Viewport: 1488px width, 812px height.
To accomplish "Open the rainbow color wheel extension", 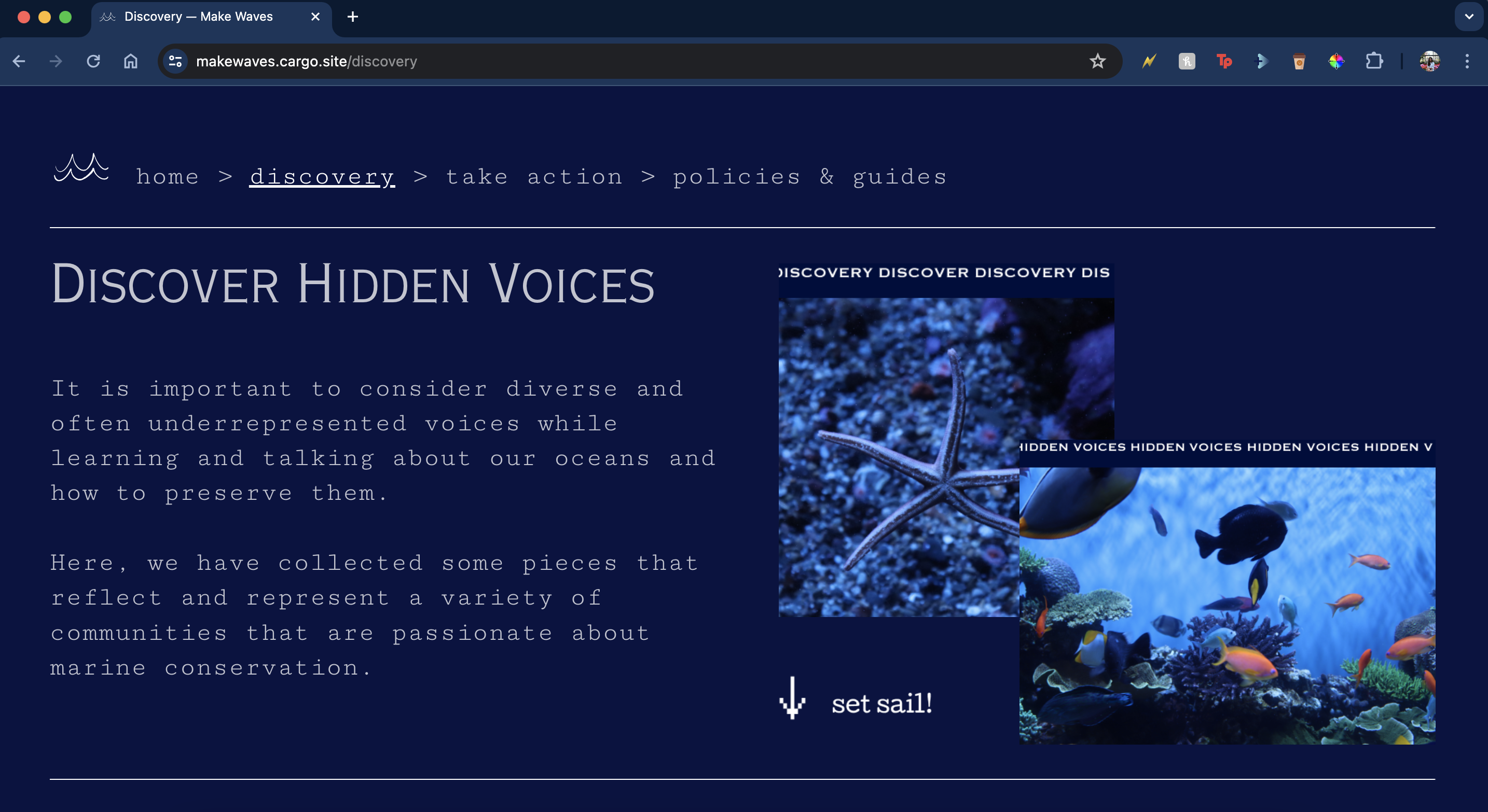I will point(1337,61).
